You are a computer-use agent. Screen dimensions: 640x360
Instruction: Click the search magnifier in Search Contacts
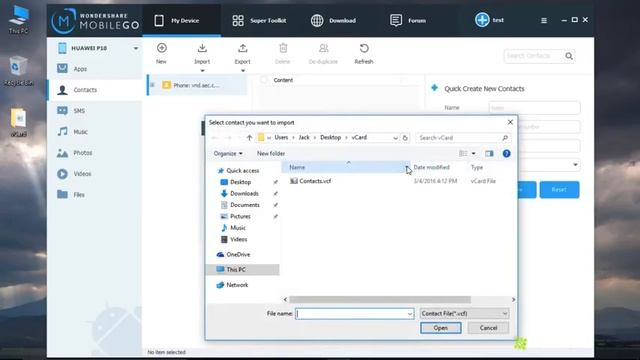click(569, 56)
